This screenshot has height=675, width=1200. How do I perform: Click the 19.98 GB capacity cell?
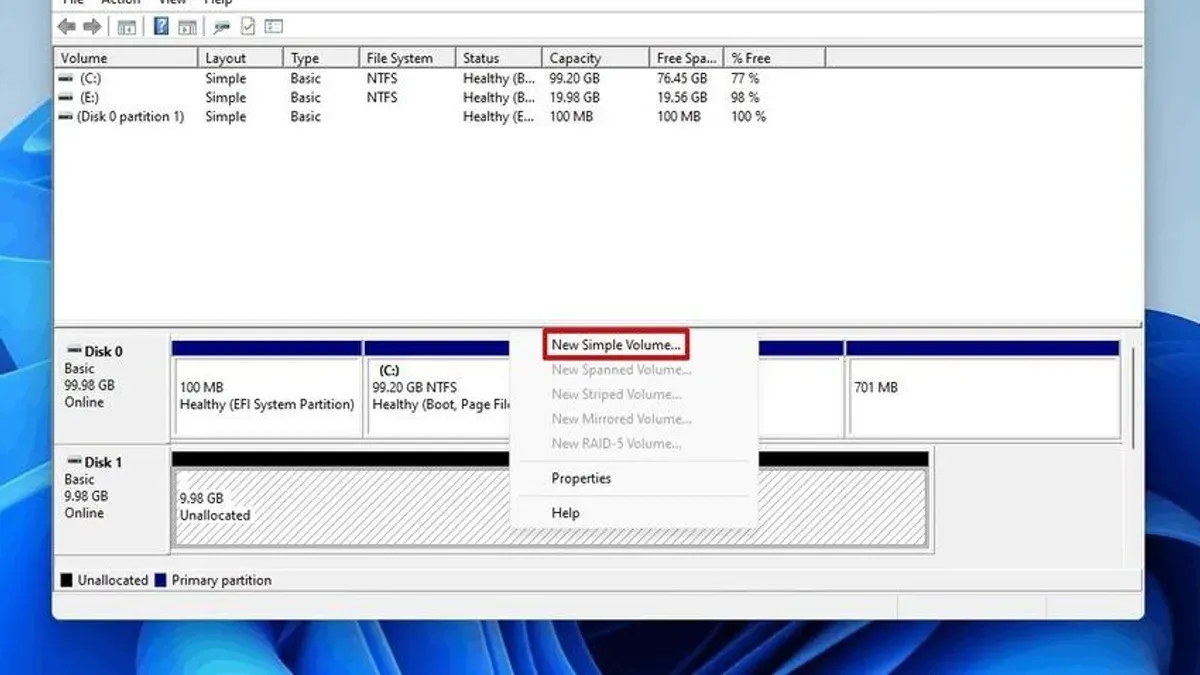(x=575, y=97)
